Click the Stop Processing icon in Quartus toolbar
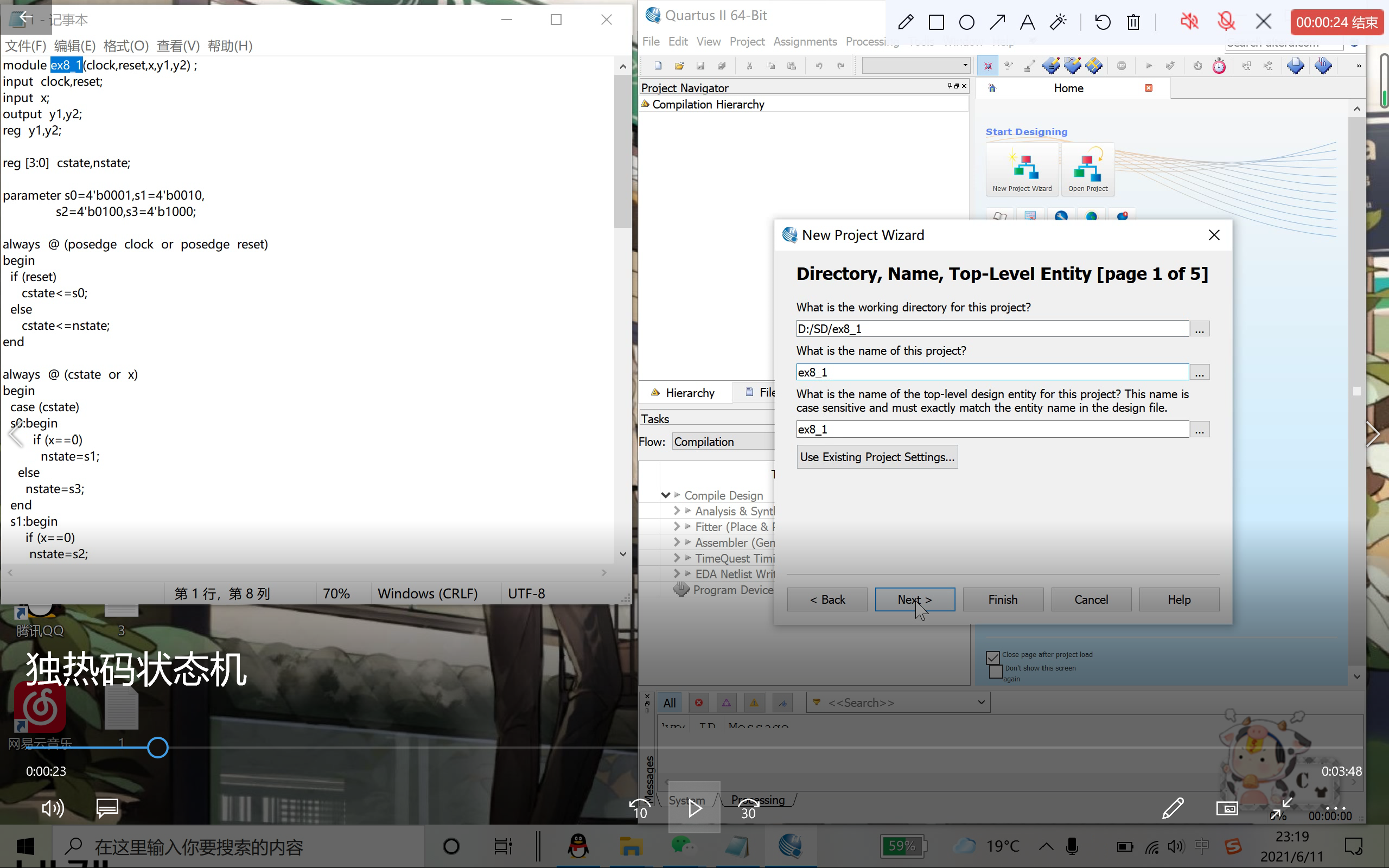1389x868 pixels. [1122, 66]
